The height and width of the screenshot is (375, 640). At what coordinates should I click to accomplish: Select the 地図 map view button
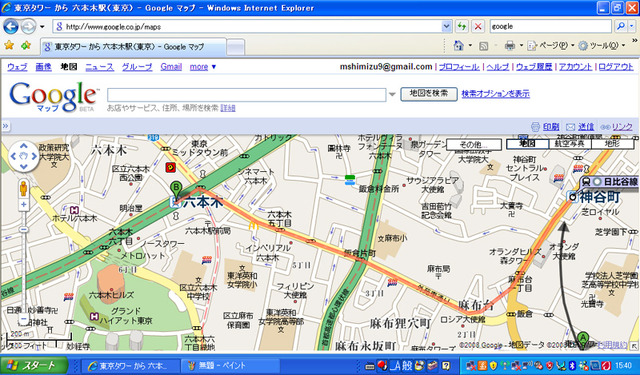(527, 144)
